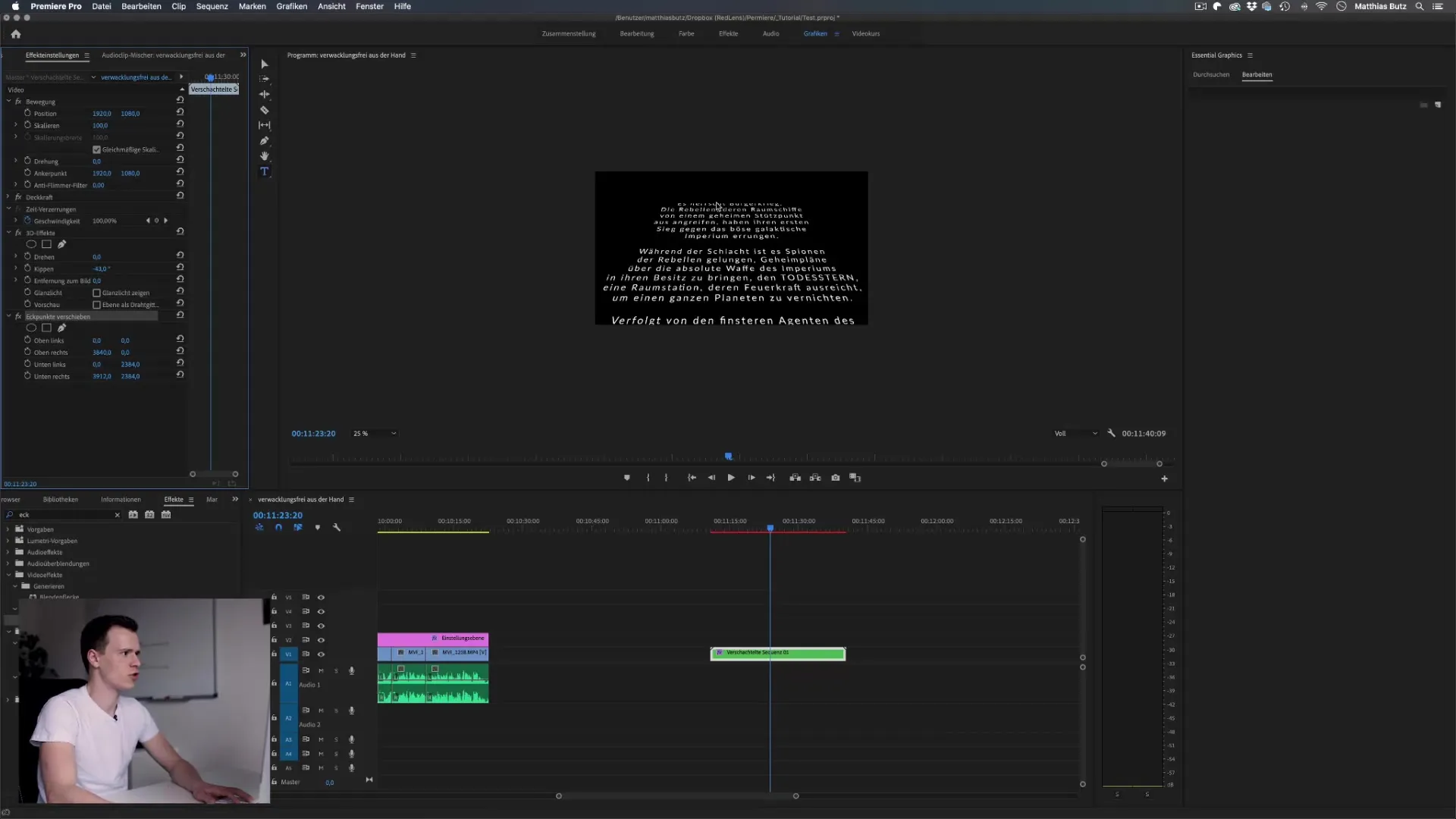Open playback resolution Voll dropdown
This screenshot has width=1456, height=819.
coord(1075,433)
